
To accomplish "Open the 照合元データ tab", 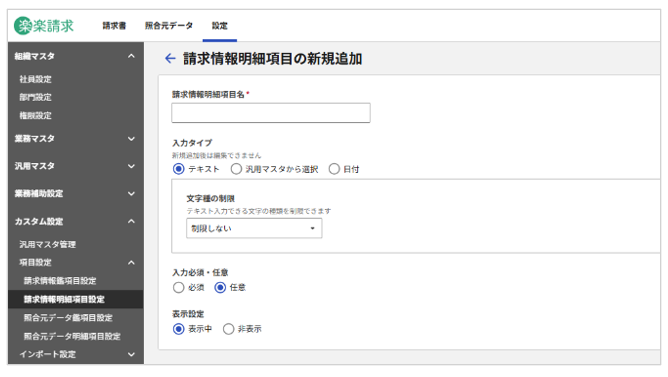I will pyautogui.click(x=169, y=26).
